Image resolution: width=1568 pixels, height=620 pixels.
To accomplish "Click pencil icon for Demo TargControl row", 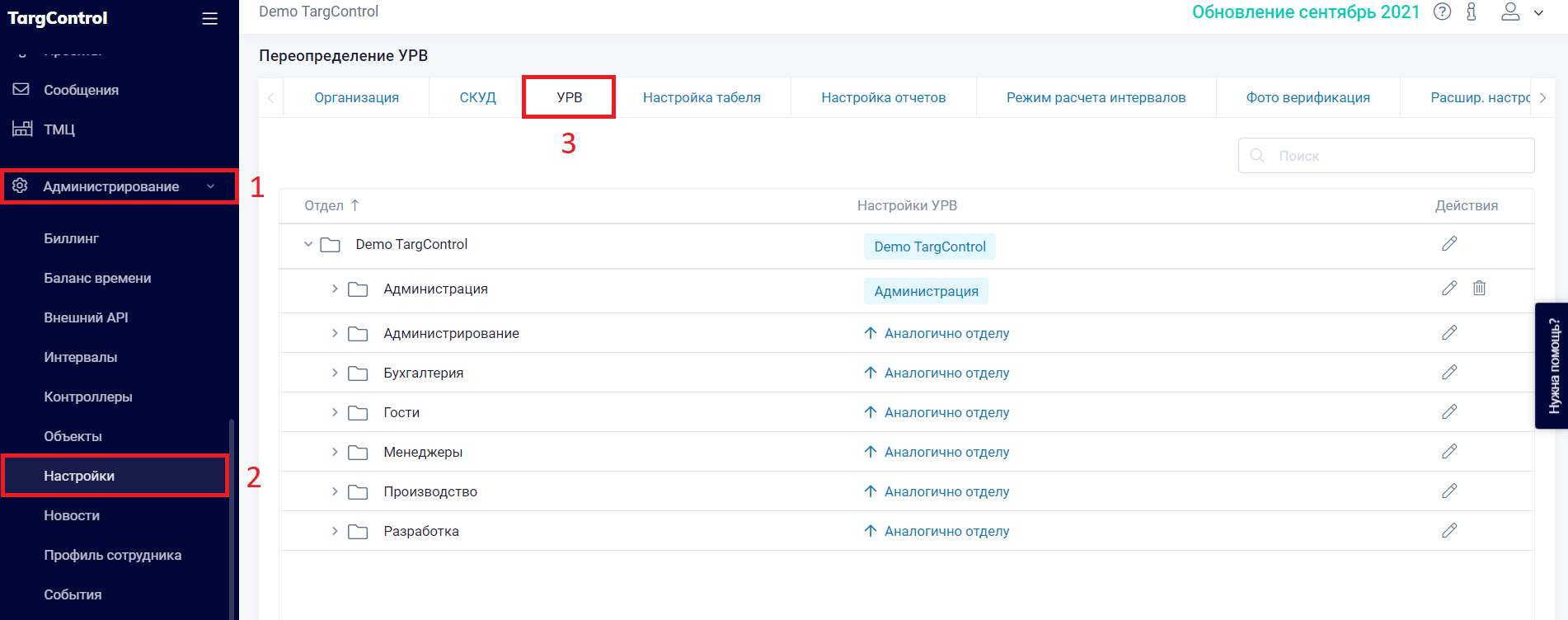I will click(x=1448, y=244).
